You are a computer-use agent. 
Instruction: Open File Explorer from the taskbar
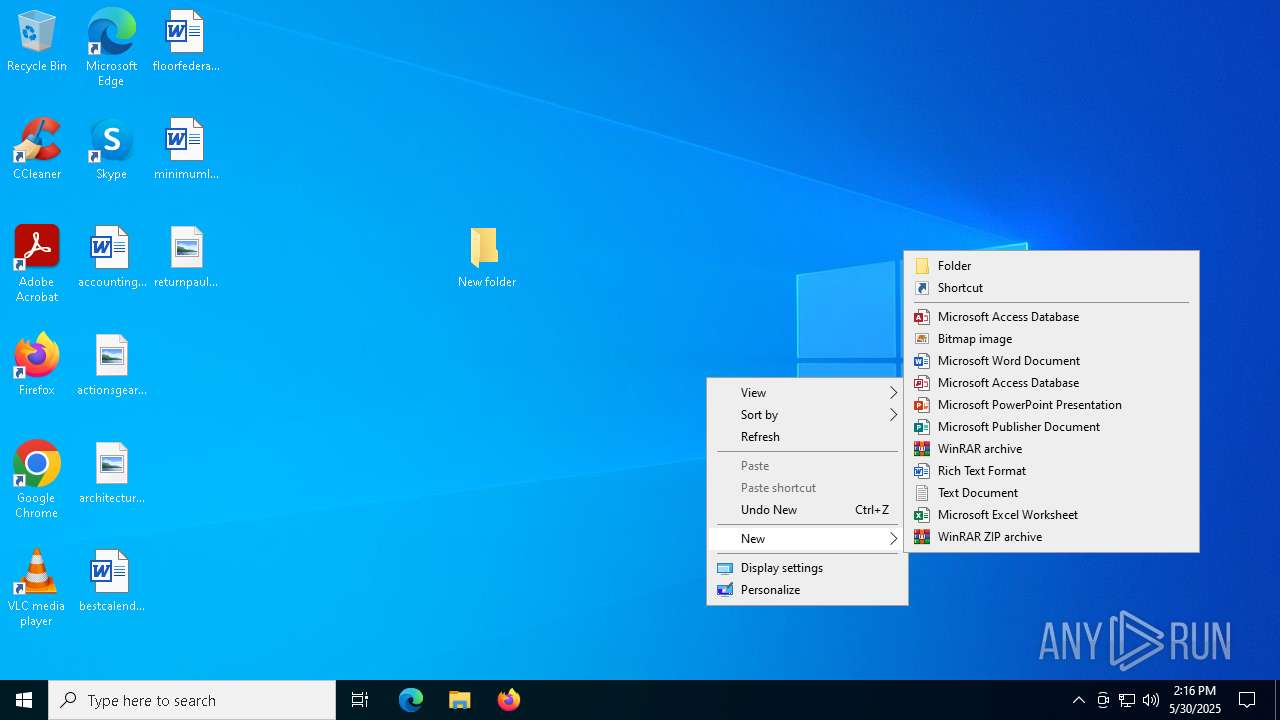(x=460, y=700)
